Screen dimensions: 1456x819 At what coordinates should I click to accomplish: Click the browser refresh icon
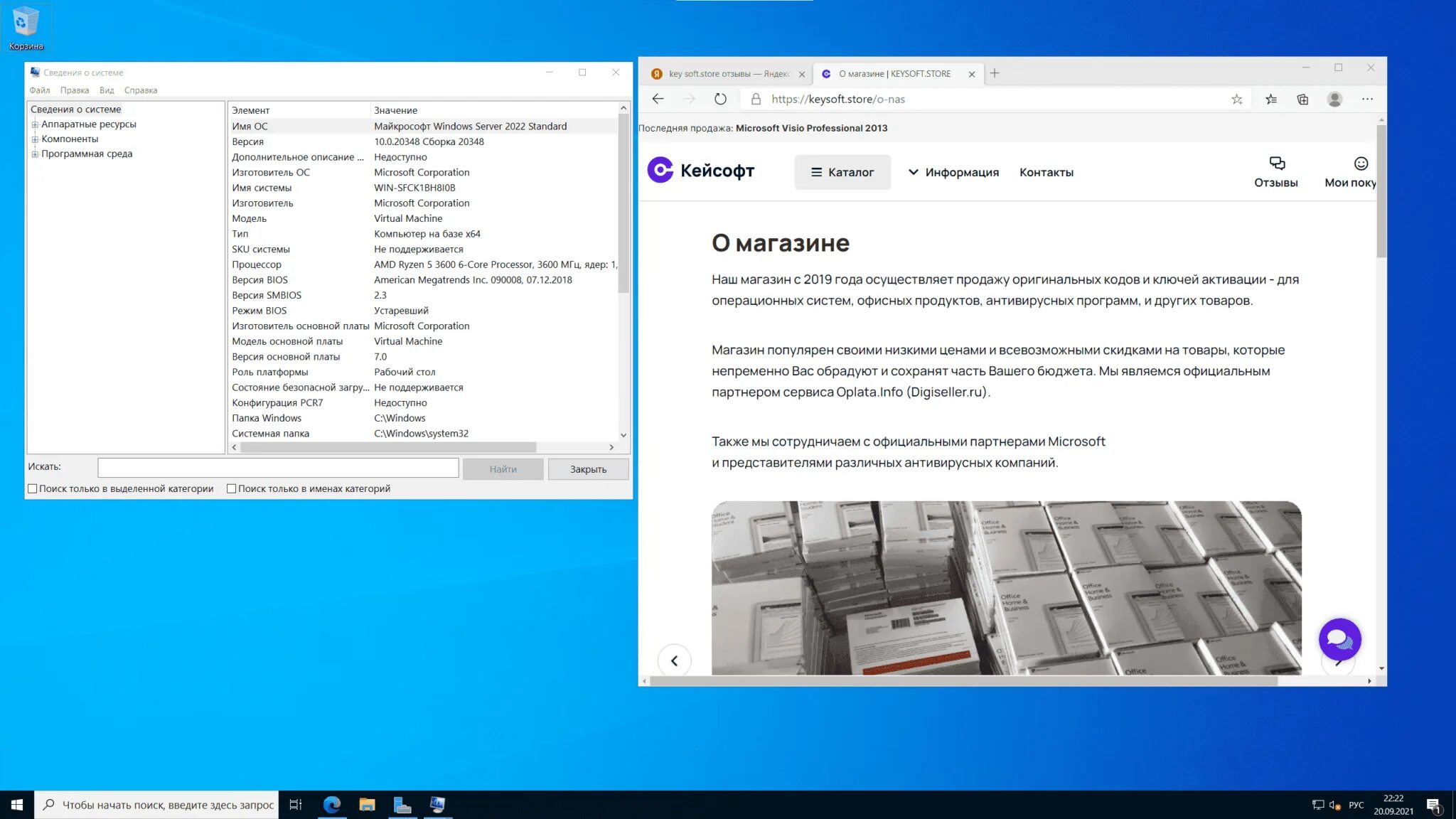point(720,100)
